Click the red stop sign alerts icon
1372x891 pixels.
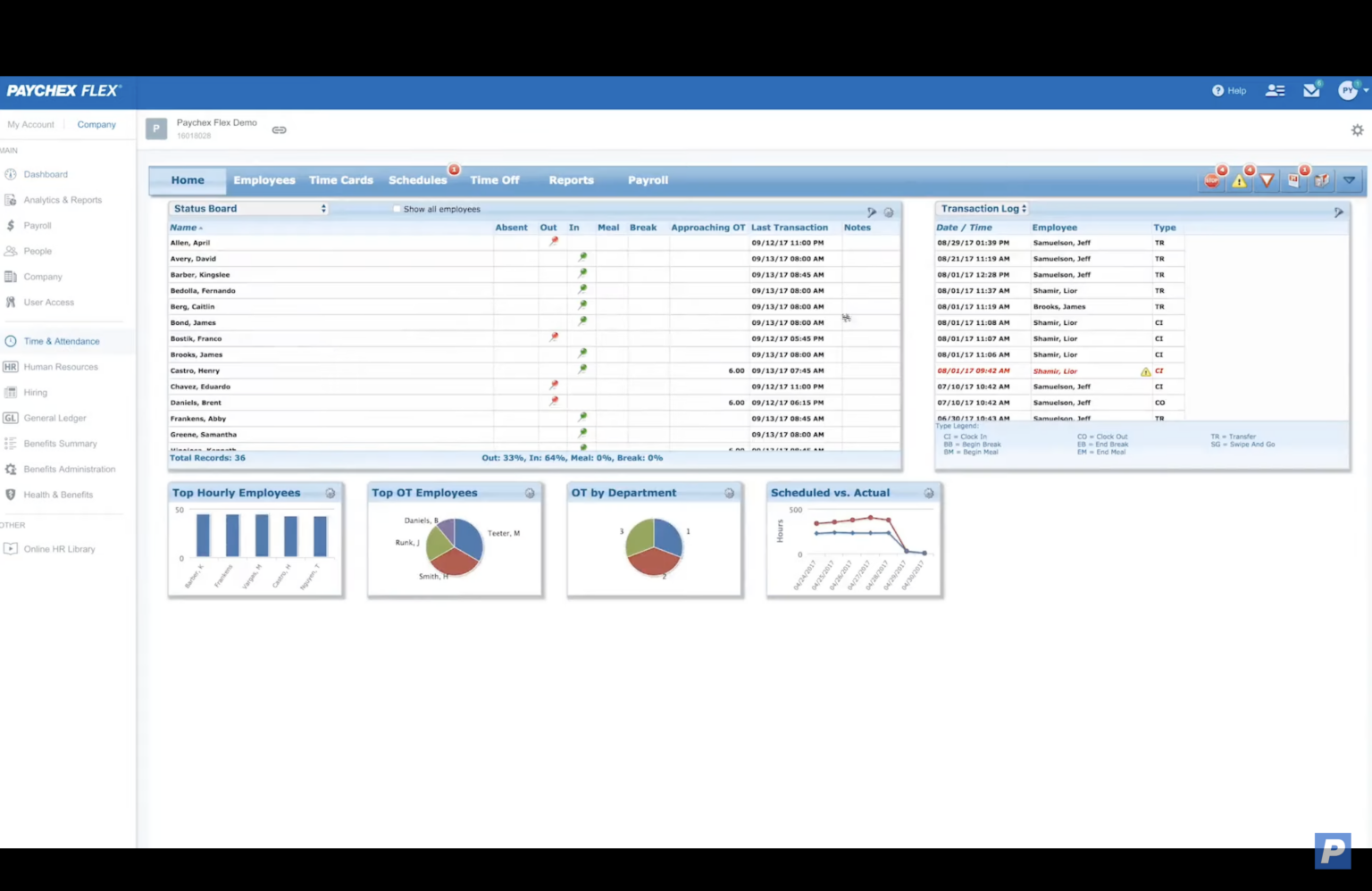click(1211, 181)
